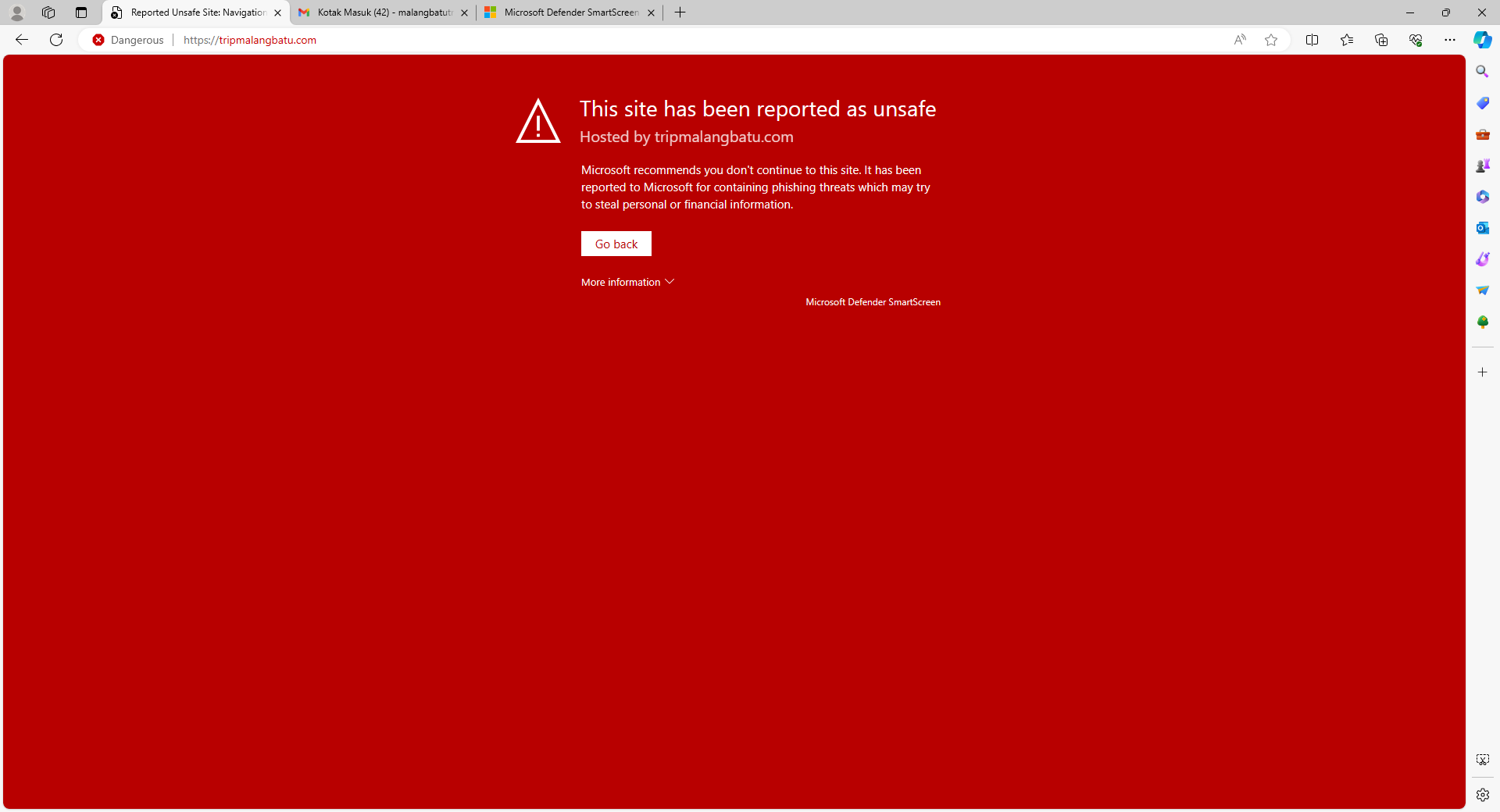Switch to Microsoft Defender SmartScreen tab
The height and width of the screenshot is (812, 1500).
[x=570, y=12]
